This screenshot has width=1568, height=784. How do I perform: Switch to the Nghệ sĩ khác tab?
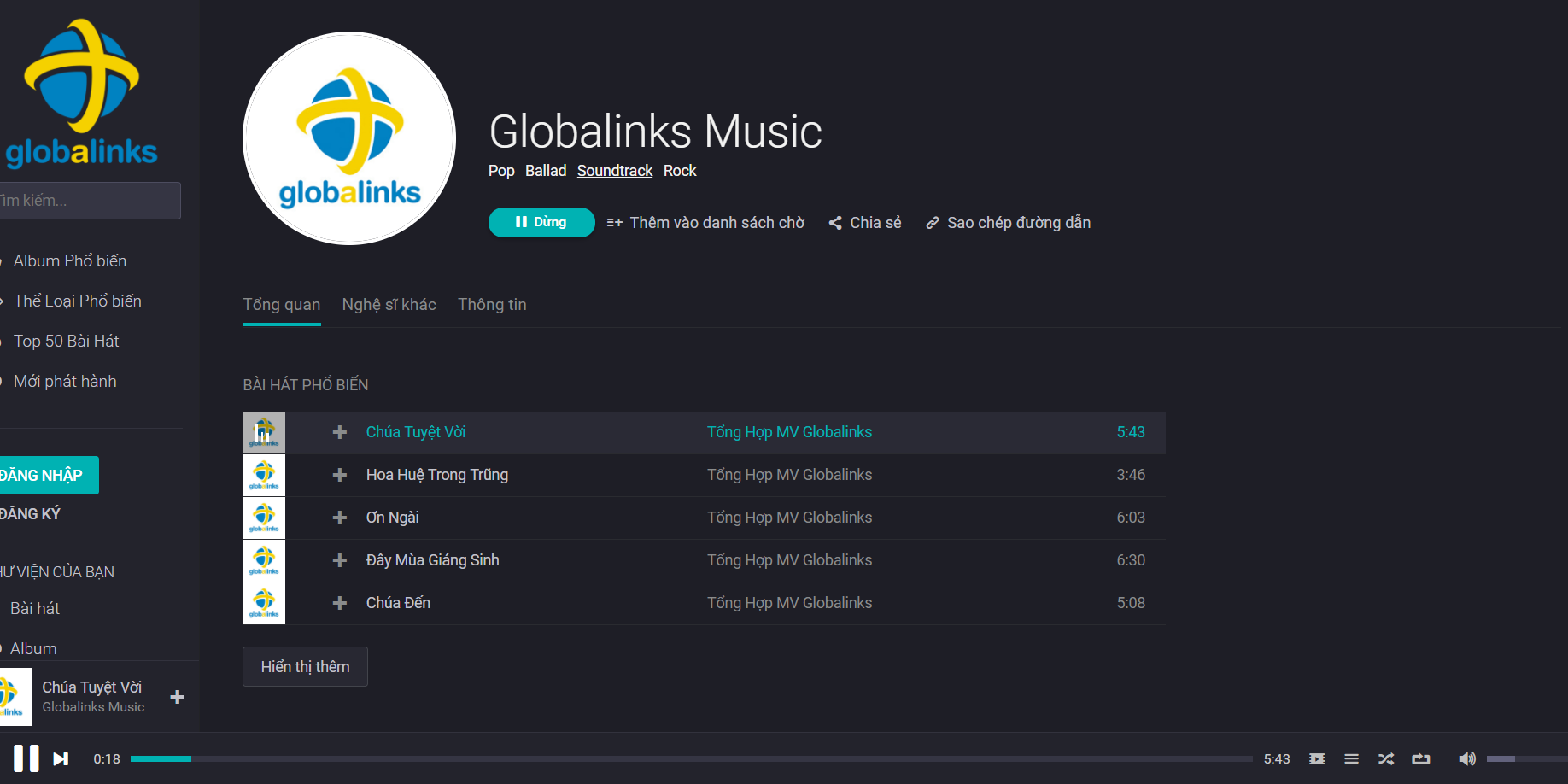[x=389, y=305]
